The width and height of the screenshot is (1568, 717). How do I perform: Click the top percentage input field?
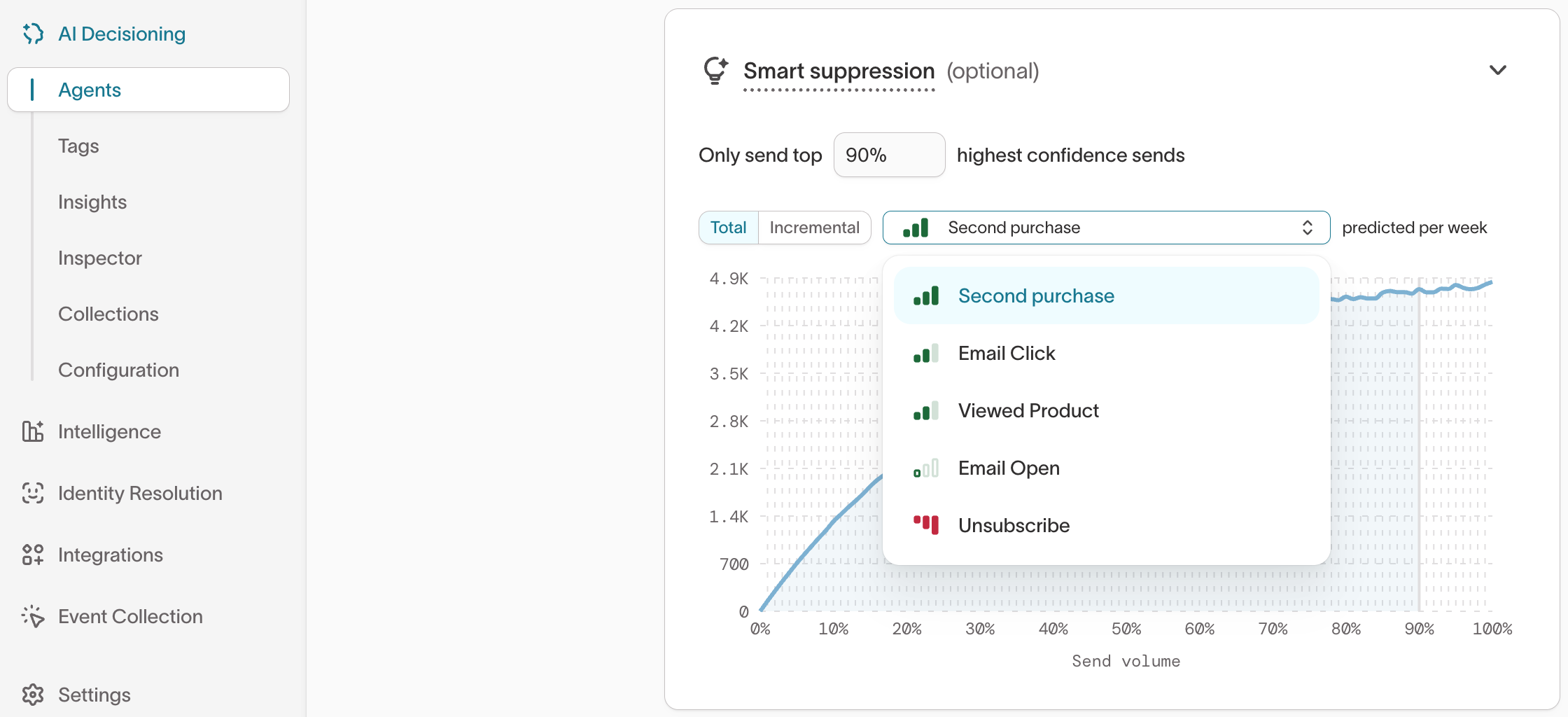(x=889, y=155)
